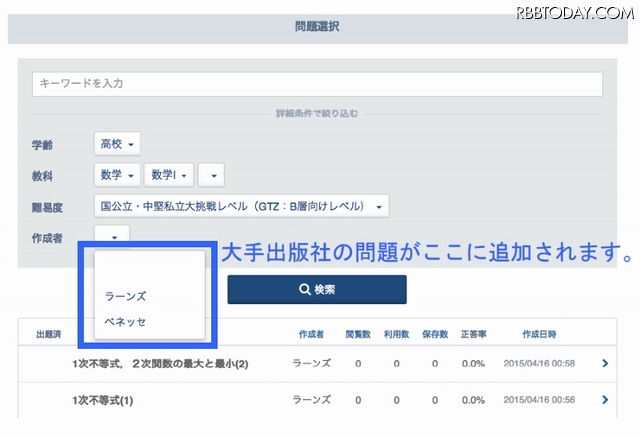This screenshot has height=437, width=640.
Task: Click 0.0% in the 1次不等式(1) row
Action: click(x=473, y=400)
